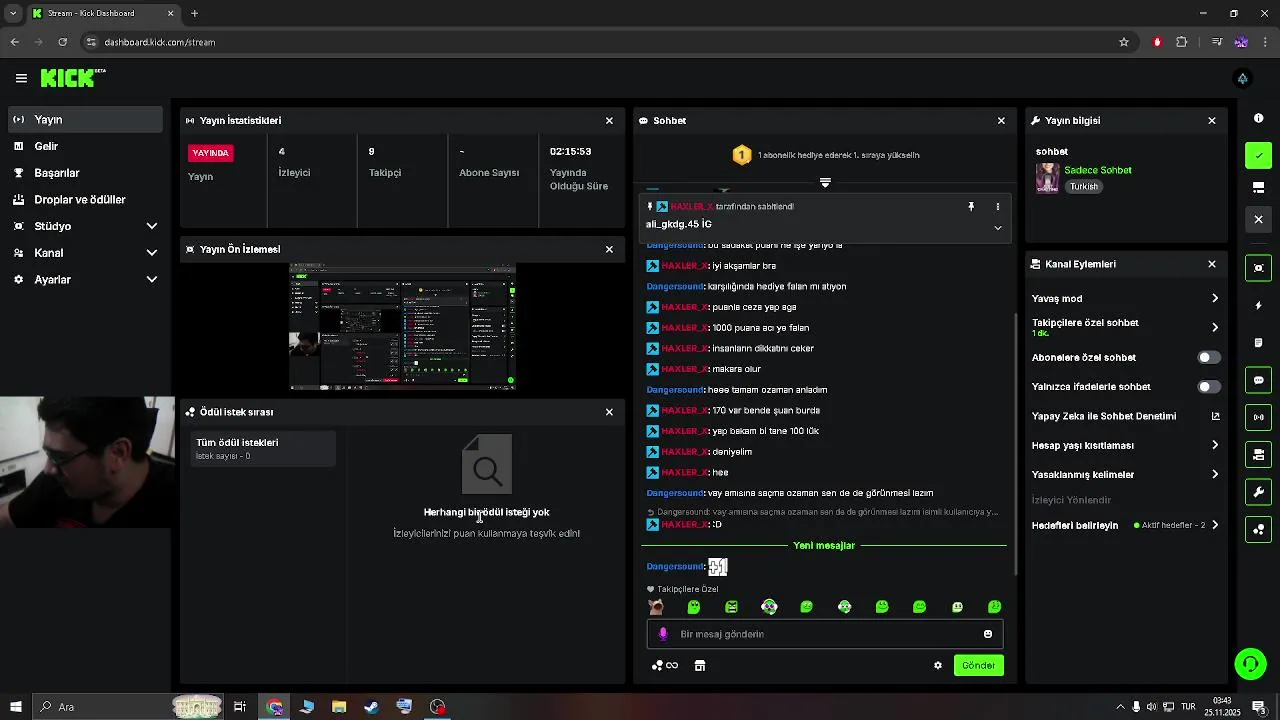Click the Kick diamond icon top right
1280x720 pixels.
1242,78
